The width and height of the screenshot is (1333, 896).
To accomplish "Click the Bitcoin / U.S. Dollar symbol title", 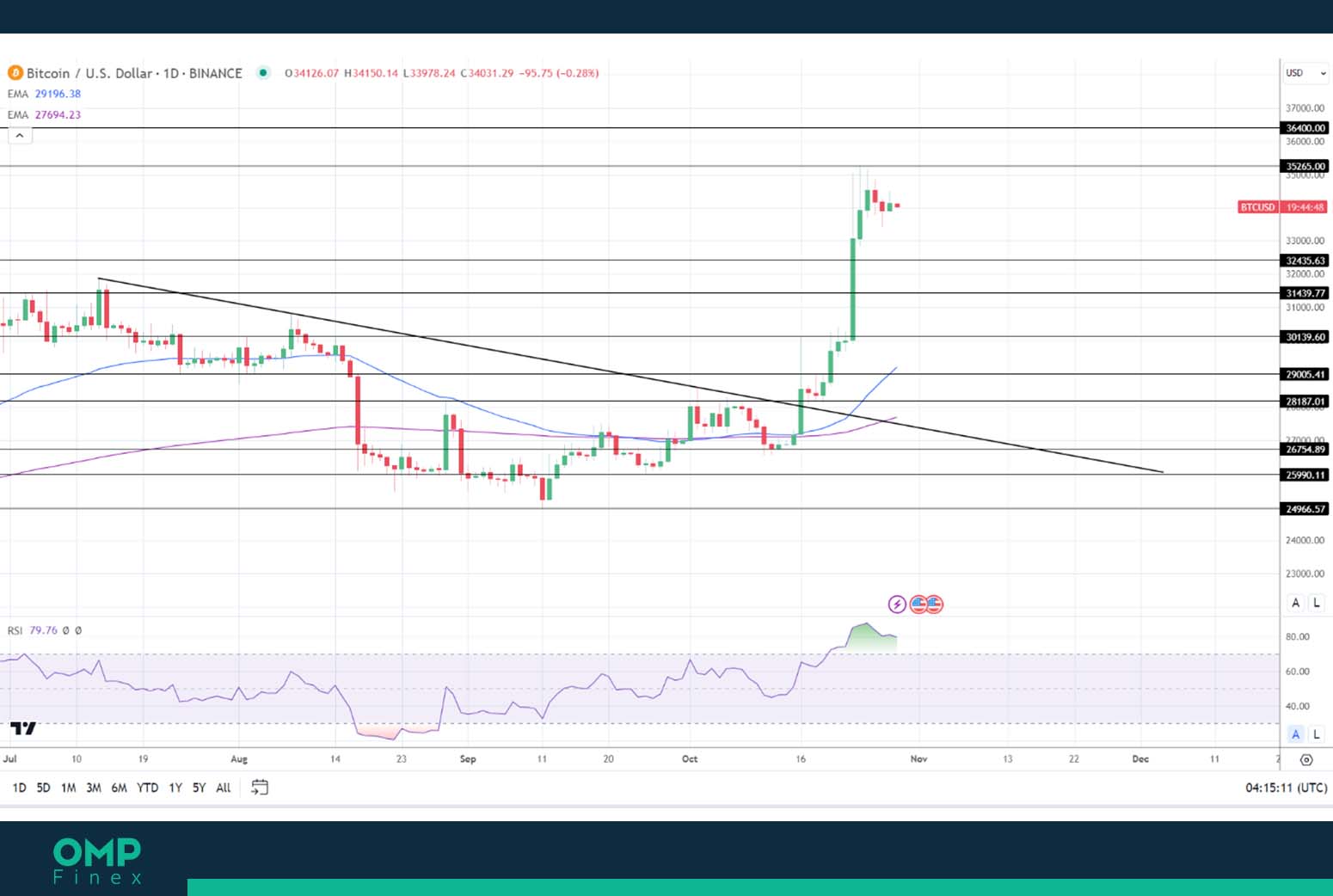I will click(134, 73).
